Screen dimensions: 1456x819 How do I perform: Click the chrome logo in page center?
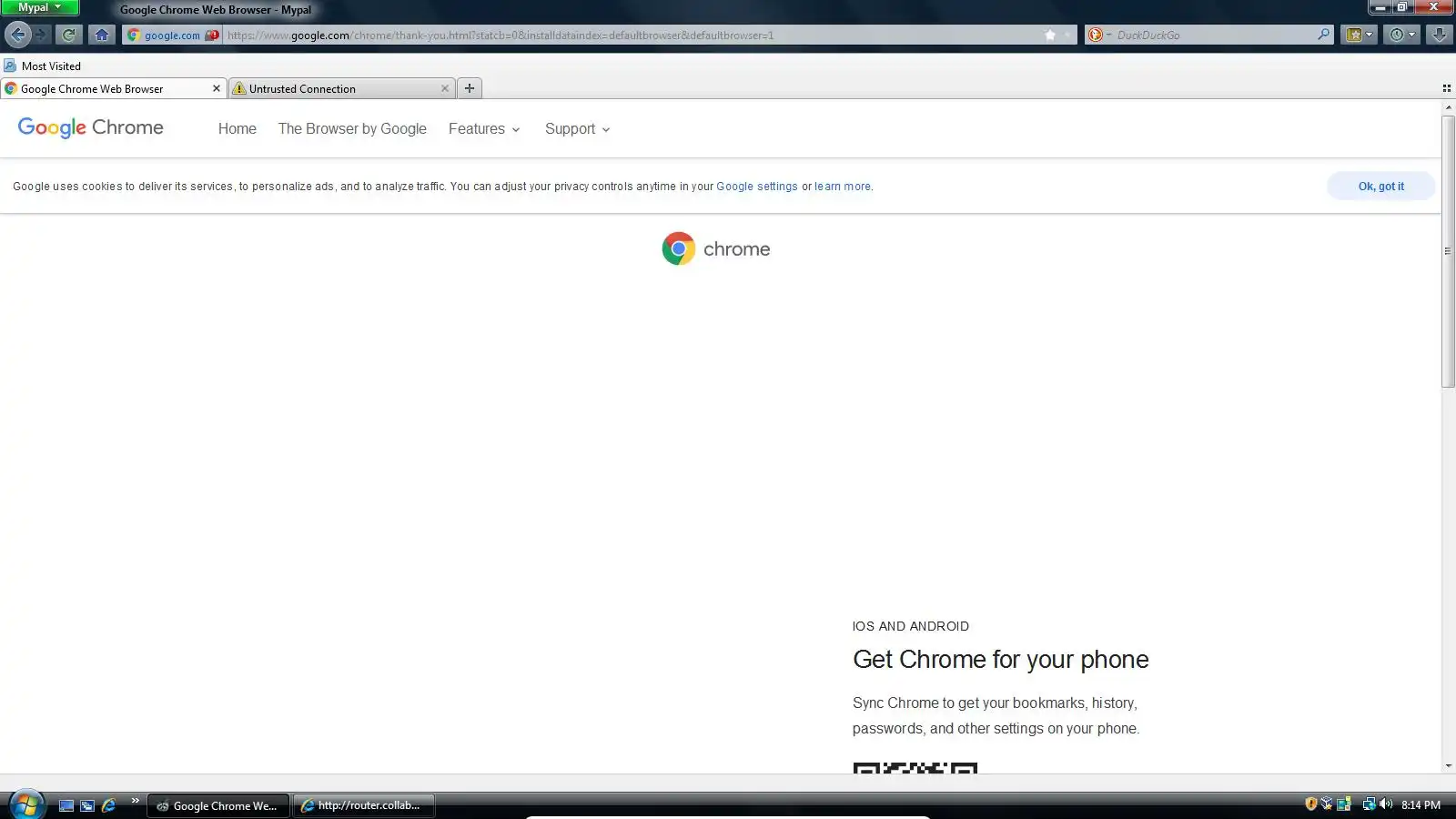[x=716, y=248]
